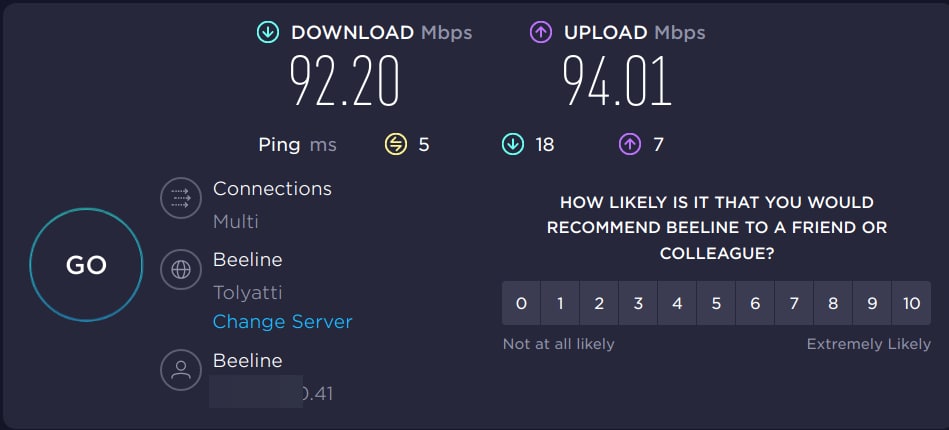Open the Change Server link
Screen dimensions: 949x430
point(282,322)
